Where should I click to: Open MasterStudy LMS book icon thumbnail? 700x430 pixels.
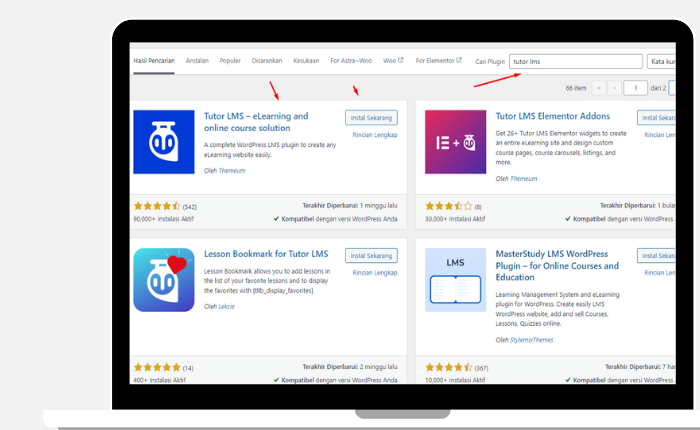click(x=455, y=280)
